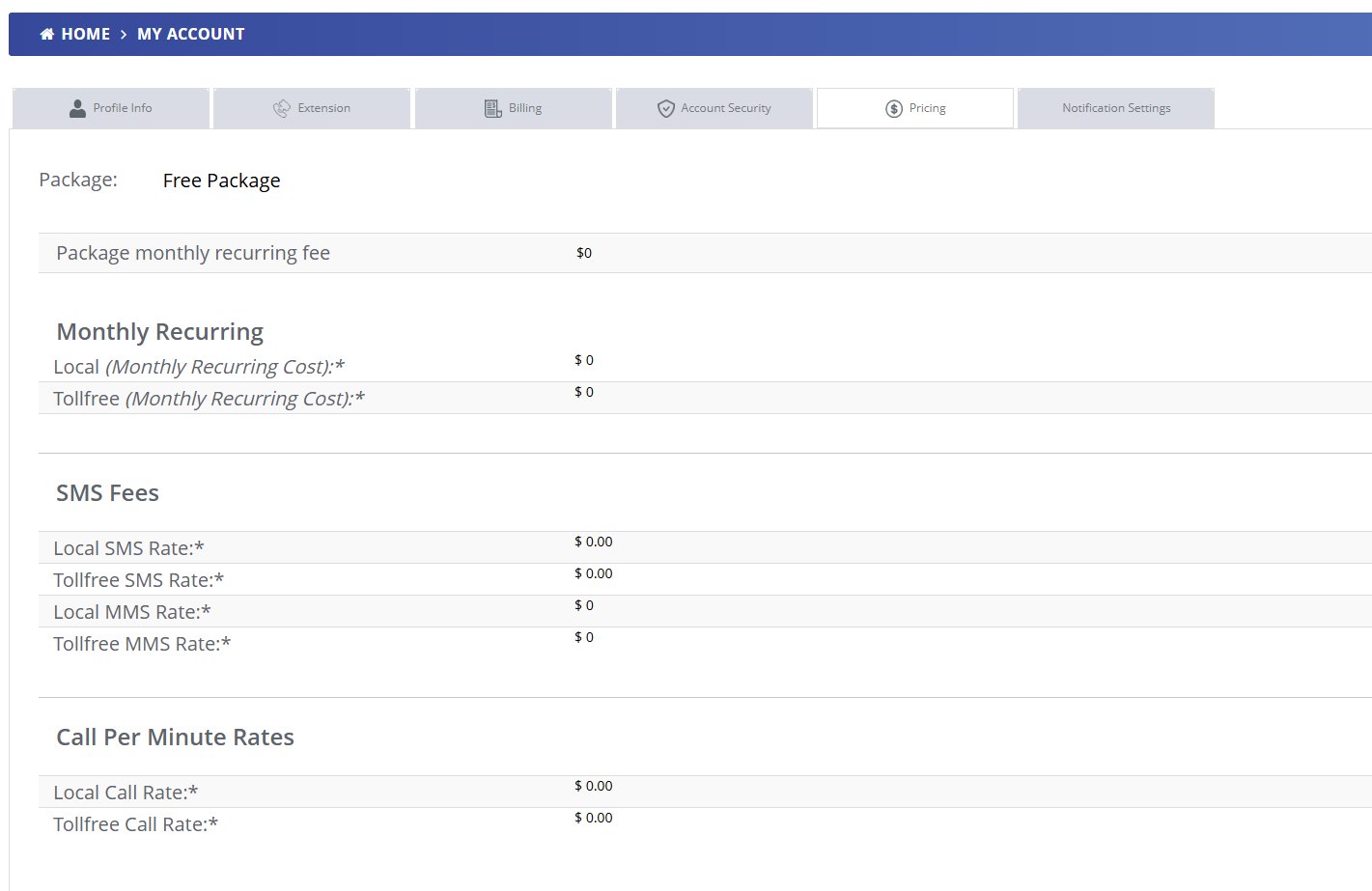Open the Account Security tab

click(x=714, y=107)
